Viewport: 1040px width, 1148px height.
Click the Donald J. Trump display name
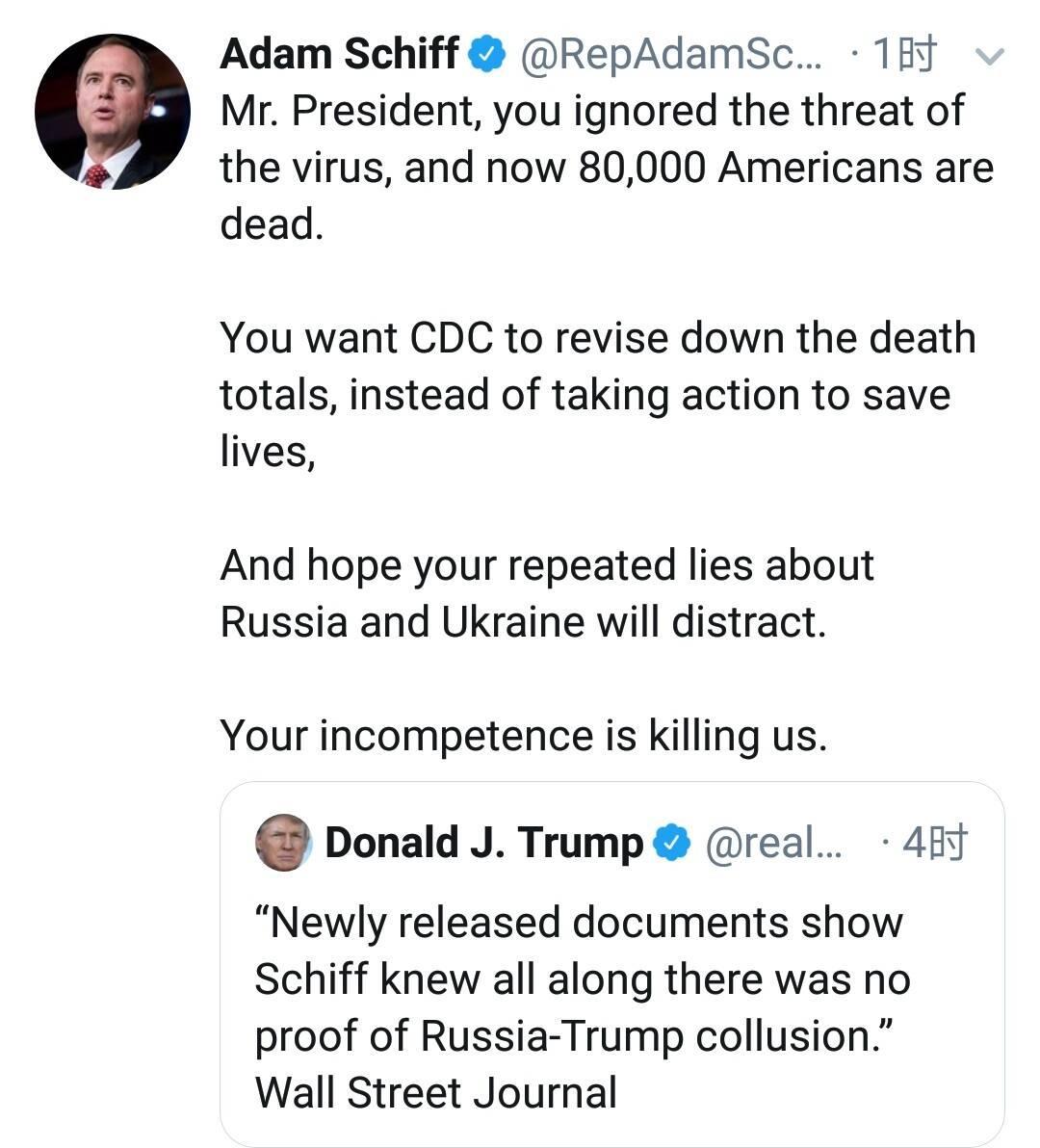click(483, 844)
